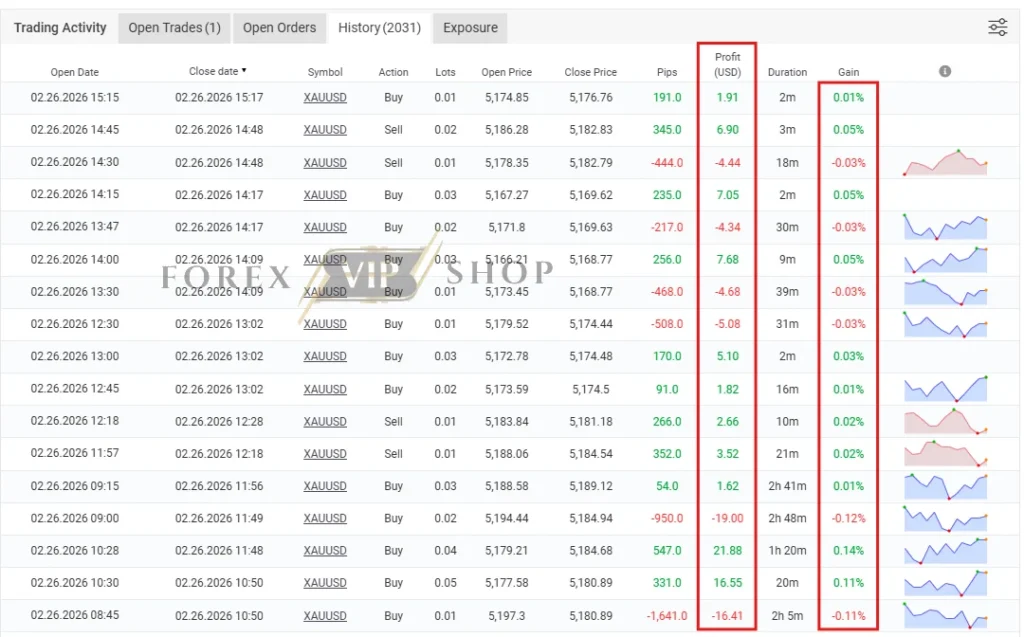Viewport: 1024px width, 637px height.
Task: Open XAUUSD link in 13:00 trade row
Action: point(325,356)
